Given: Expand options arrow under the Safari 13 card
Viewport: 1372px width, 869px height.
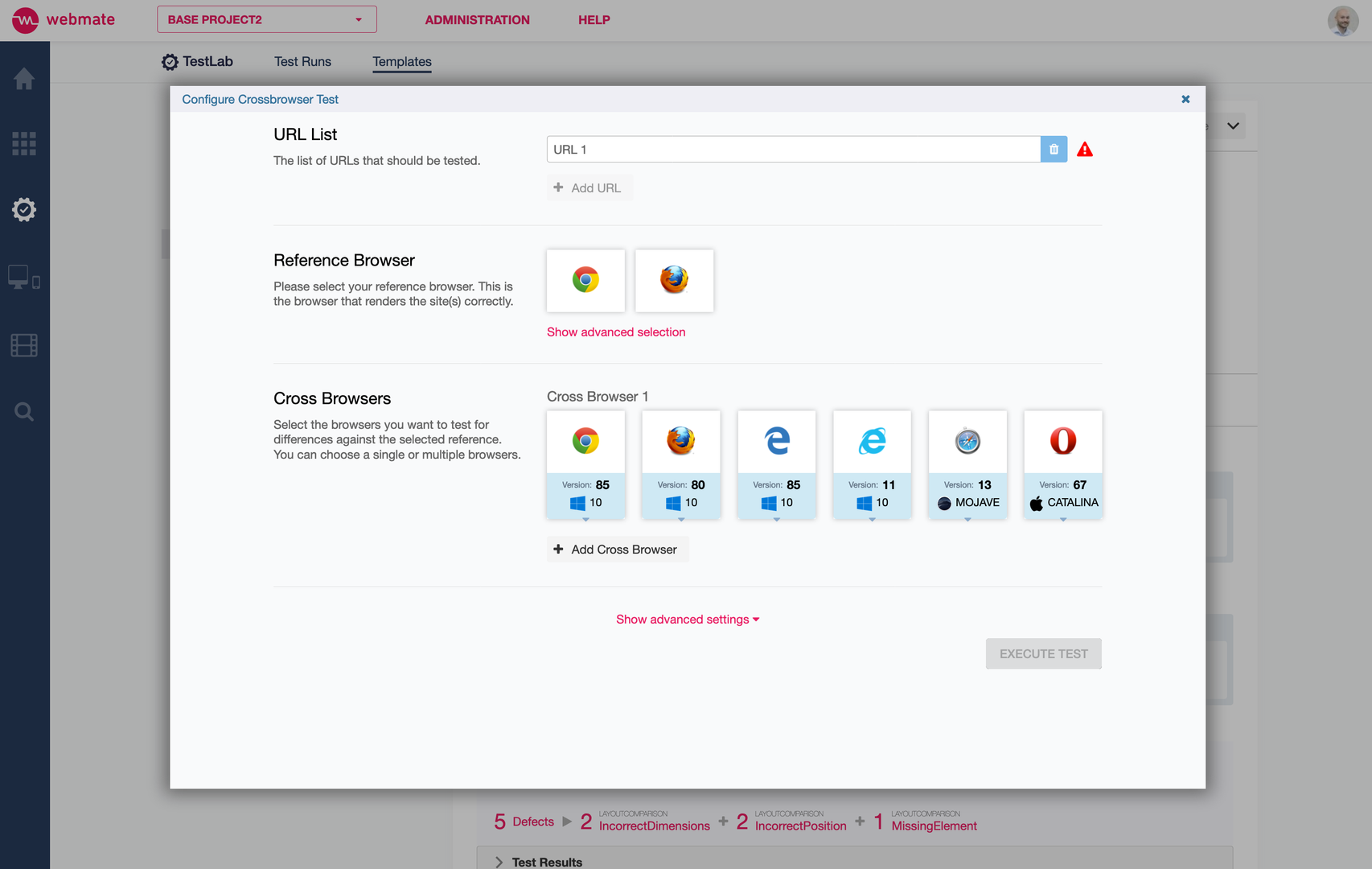Looking at the screenshot, I should (x=967, y=520).
